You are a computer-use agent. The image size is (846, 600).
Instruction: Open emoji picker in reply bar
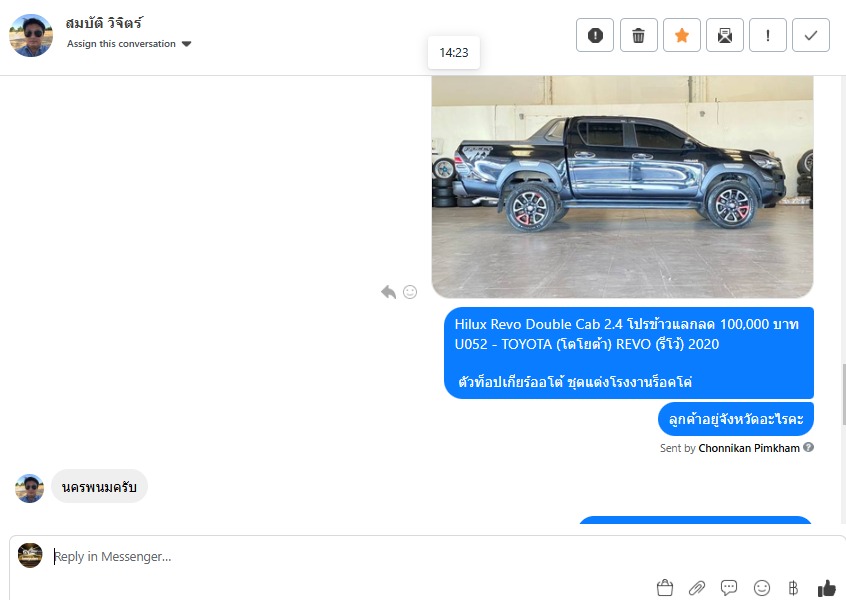click(761, 588)
